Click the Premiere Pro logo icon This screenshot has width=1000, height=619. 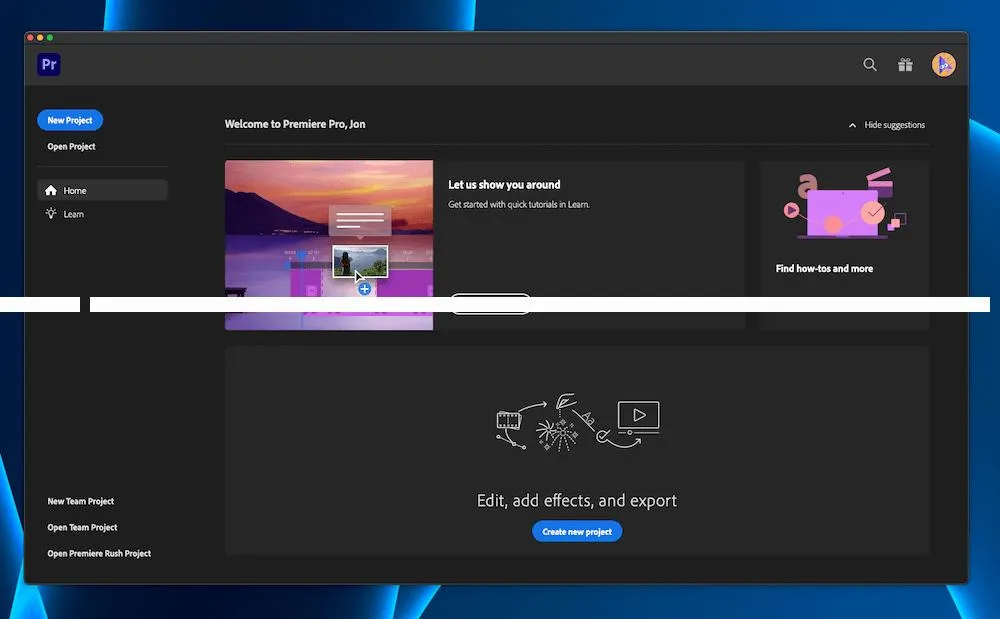[x=49, y=64]
